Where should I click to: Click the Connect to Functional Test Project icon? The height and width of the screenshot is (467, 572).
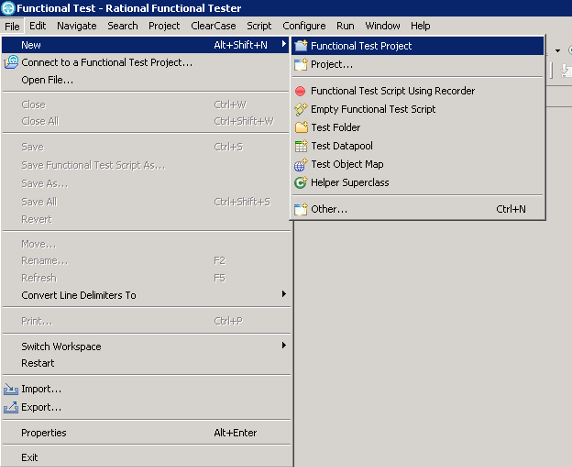click(x=11, y=62)
